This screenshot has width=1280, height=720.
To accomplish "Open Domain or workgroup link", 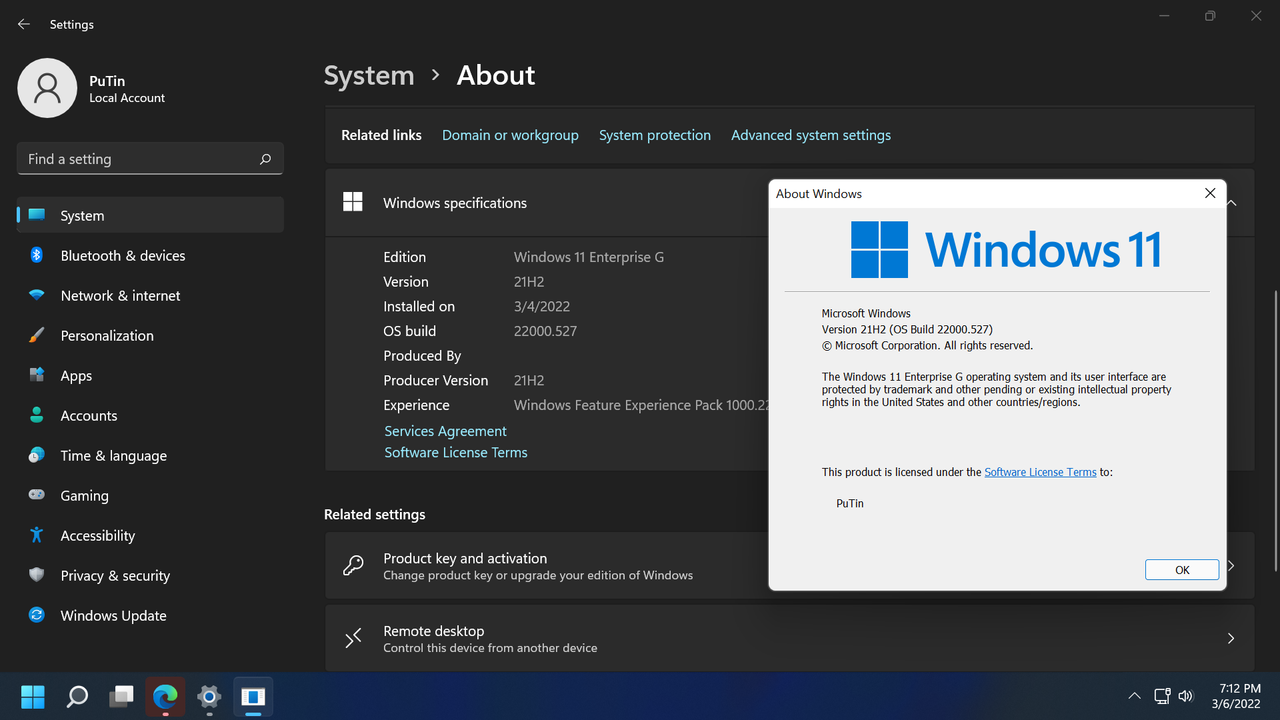I will pos(510,135).
